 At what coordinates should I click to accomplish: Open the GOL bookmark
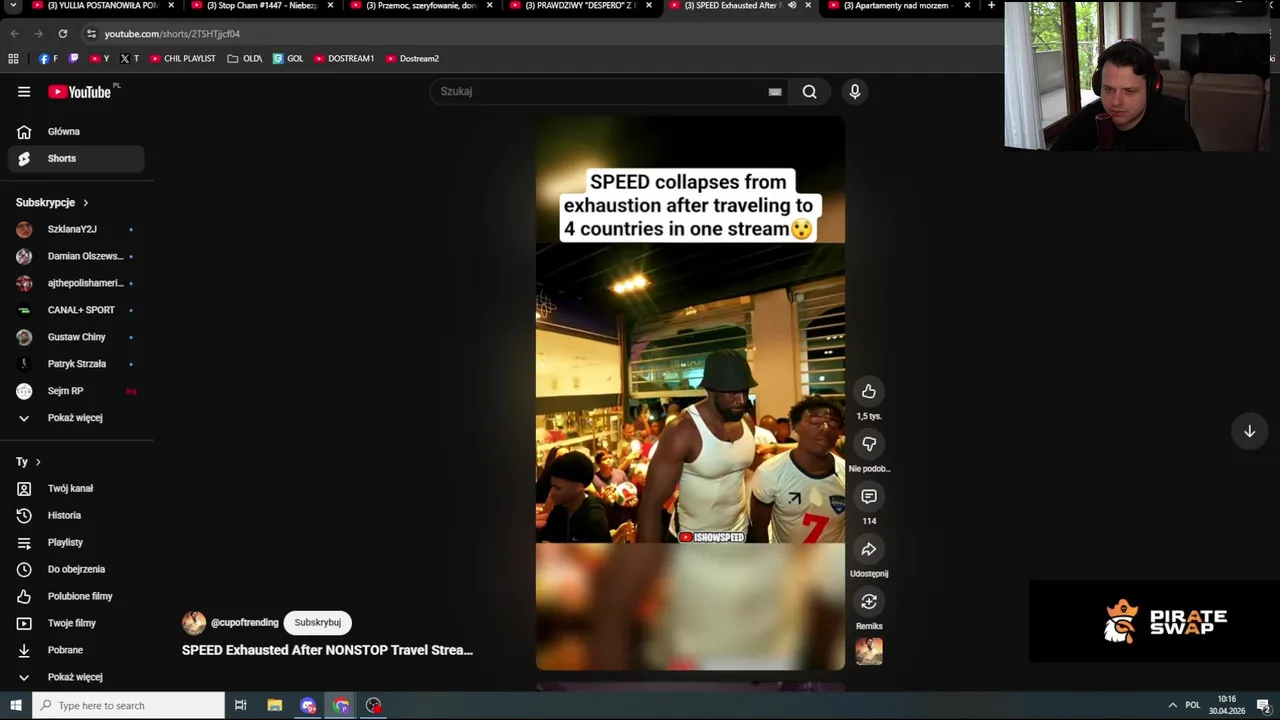click(x=288, y=58)
